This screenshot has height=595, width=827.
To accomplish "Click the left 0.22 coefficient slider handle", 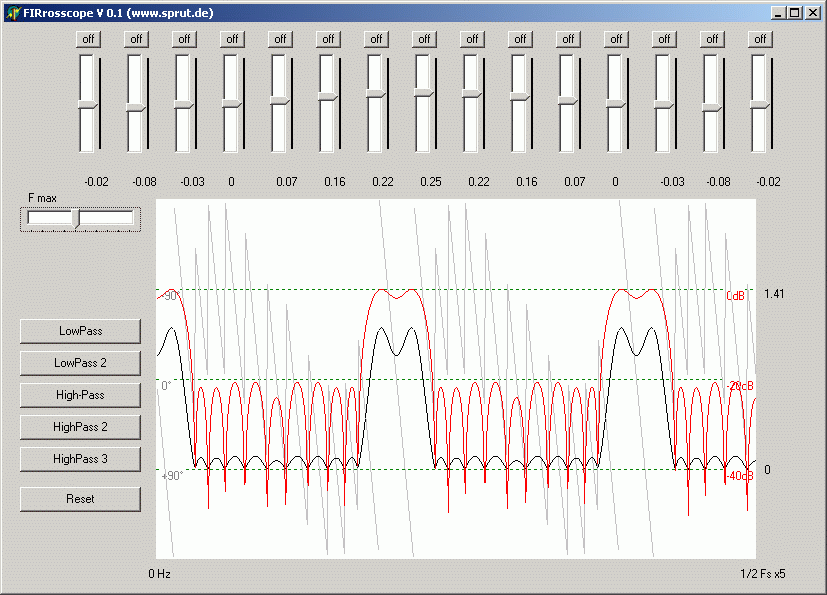I will [376, 94].
